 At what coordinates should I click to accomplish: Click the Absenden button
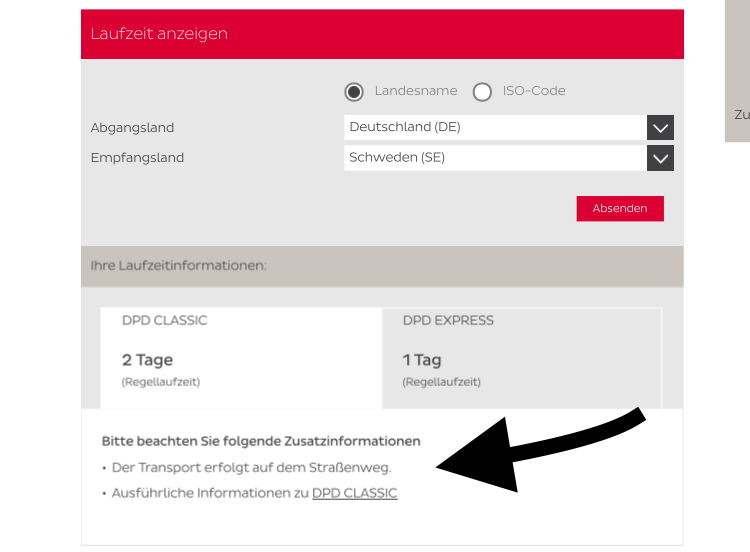click(x=620, y=209)
